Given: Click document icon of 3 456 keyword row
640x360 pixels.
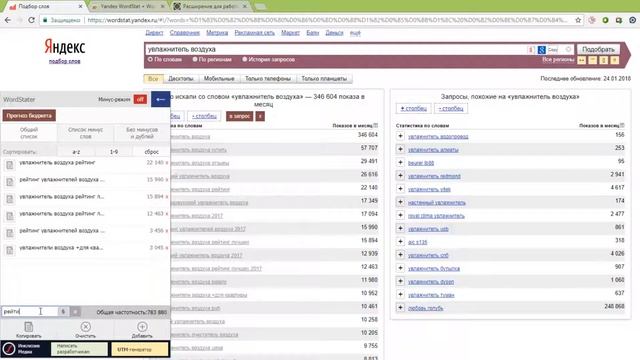Looking at the screenshot, I should (9, 233).
